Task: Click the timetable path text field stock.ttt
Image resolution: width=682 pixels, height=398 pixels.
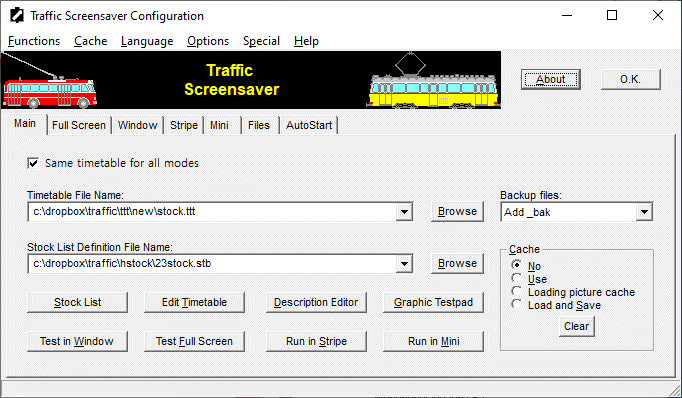Action: pyautogui.click(x=212, y=212)
